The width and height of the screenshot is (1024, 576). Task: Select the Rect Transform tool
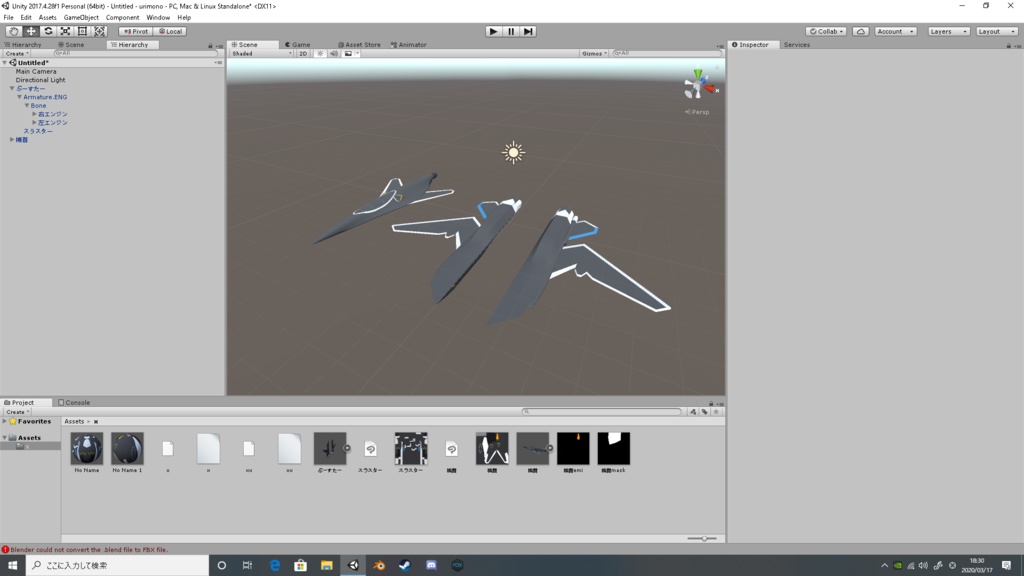[x=82, y=31]
